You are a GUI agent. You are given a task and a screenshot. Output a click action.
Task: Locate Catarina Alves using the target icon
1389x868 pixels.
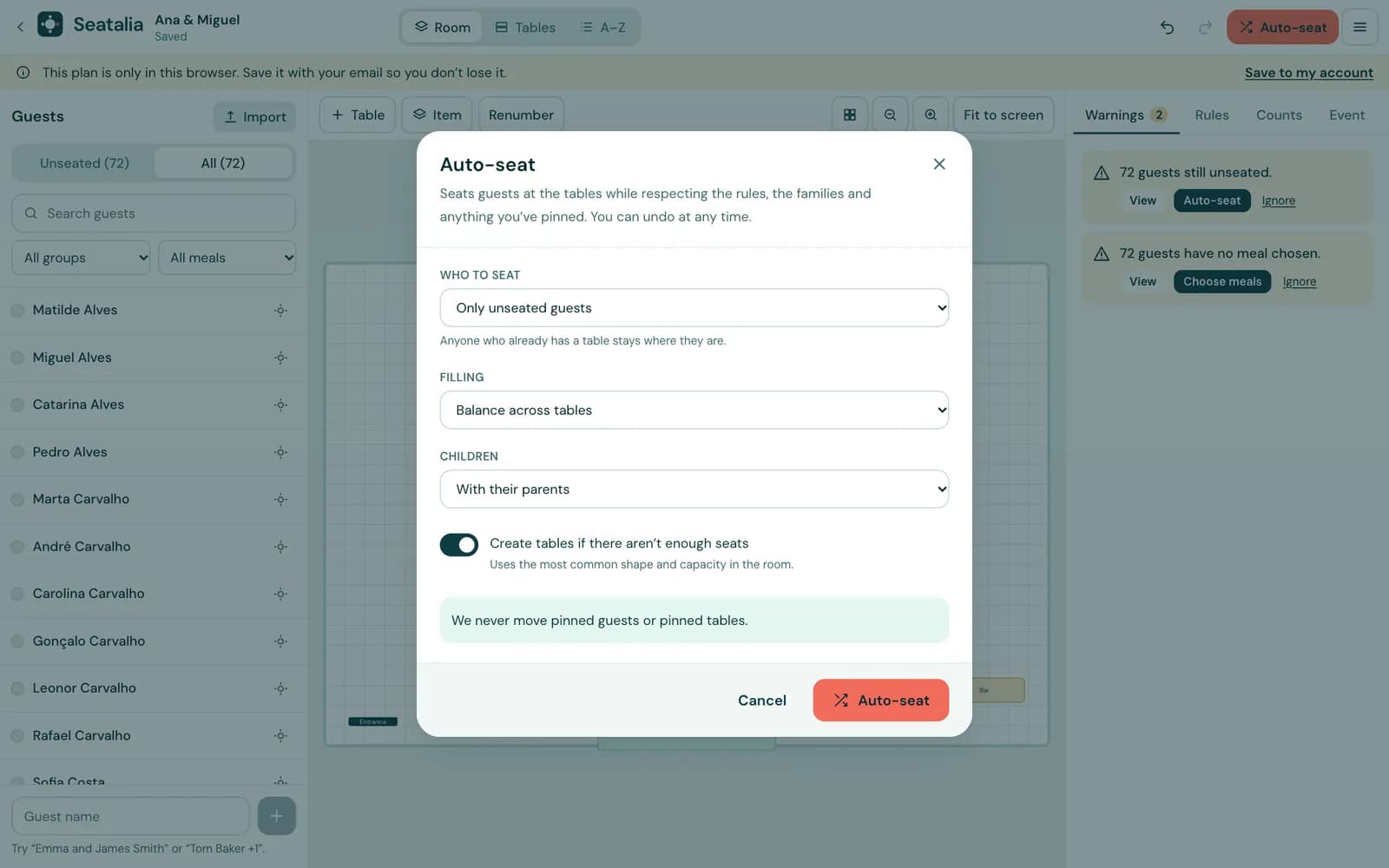coord(280,404)
